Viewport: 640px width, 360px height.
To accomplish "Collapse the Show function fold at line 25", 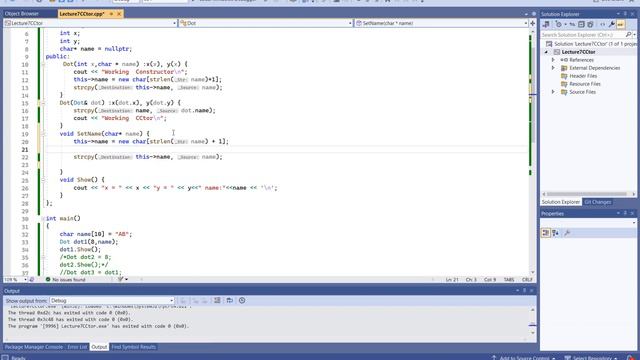I will tap(43, 180).
